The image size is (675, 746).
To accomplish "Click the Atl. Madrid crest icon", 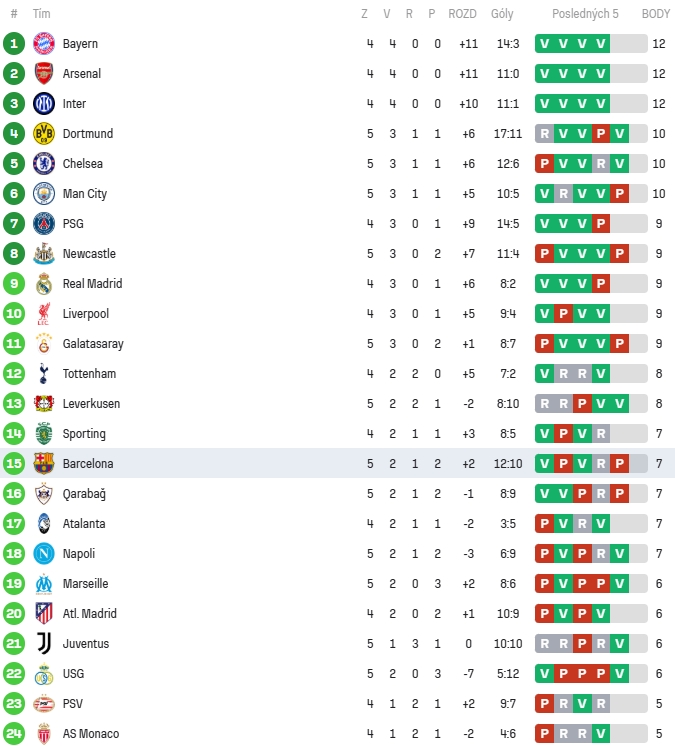I will tap(43, 614).
